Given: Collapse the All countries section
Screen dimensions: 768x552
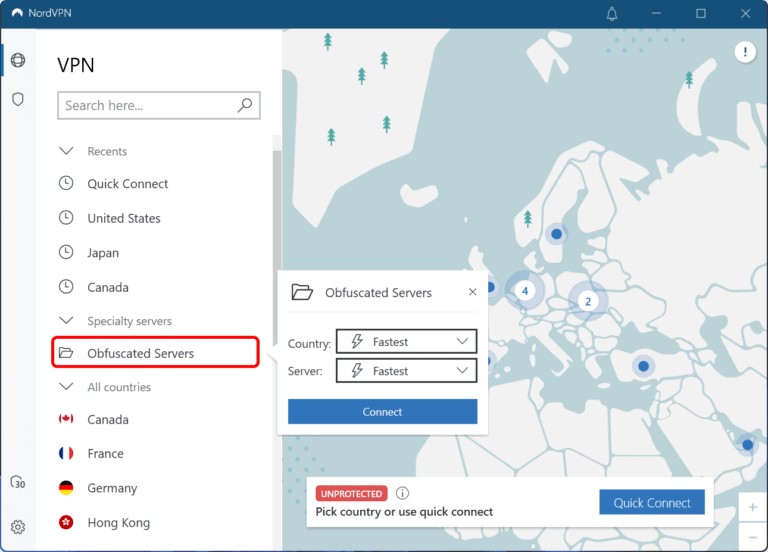Looking at the screenshot, I should coord(67,387).
